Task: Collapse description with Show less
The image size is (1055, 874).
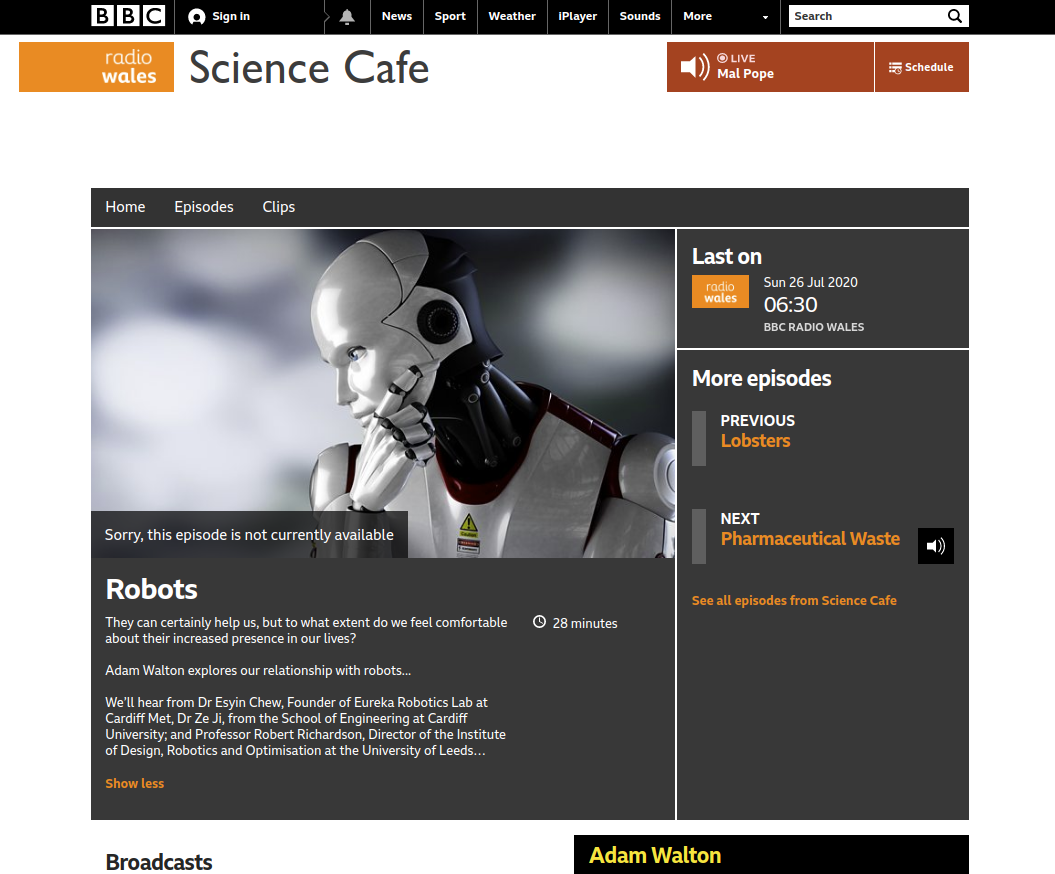Action: [x=135, y=783]
